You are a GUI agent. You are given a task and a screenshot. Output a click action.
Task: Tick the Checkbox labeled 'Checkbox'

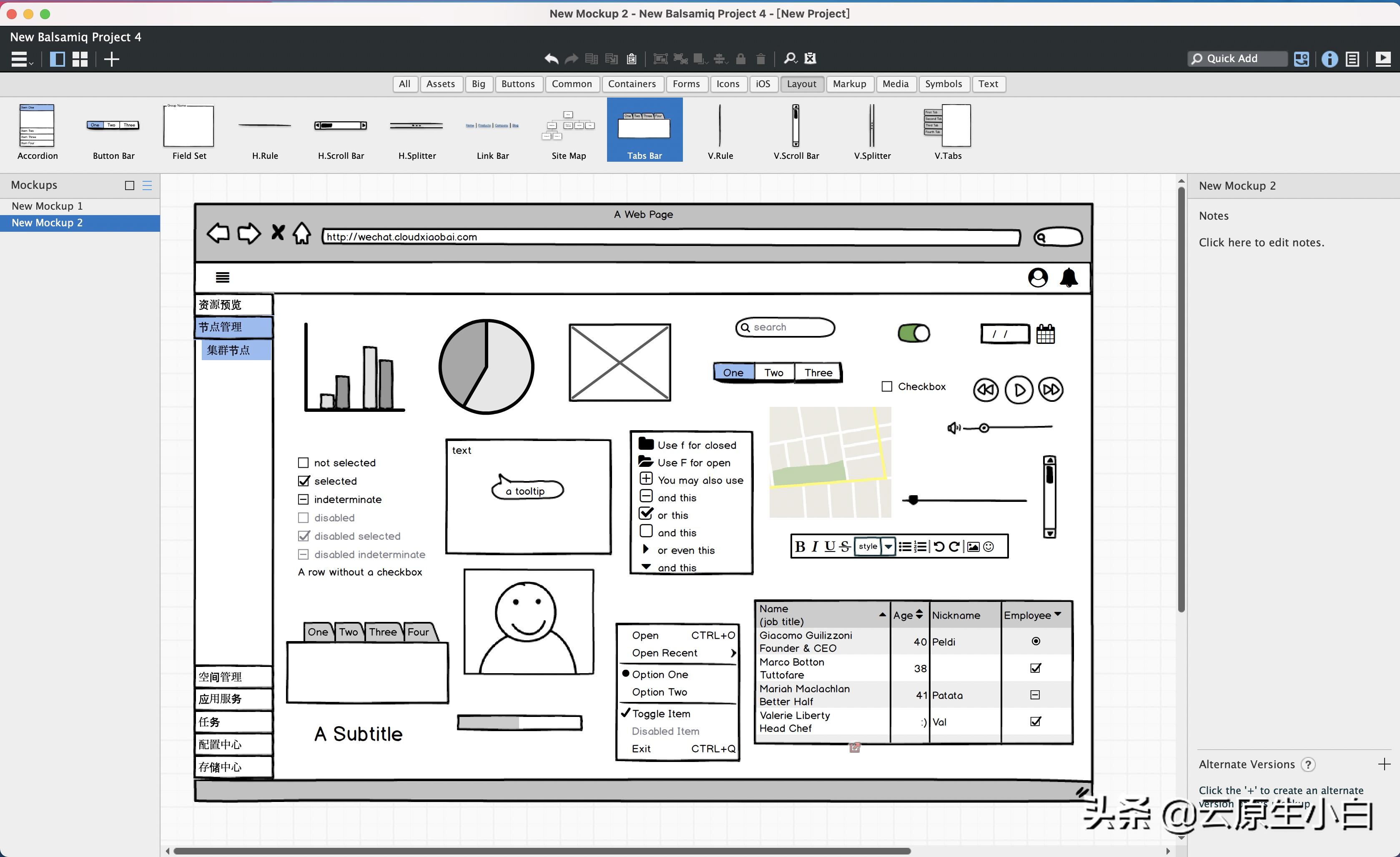tap(886, 387)
